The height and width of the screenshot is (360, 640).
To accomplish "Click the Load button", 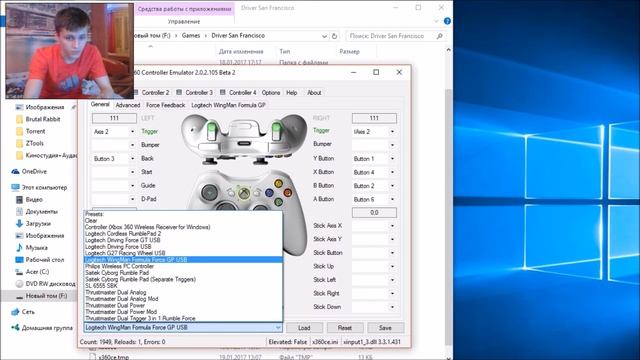I will click(x=304, y=327).
